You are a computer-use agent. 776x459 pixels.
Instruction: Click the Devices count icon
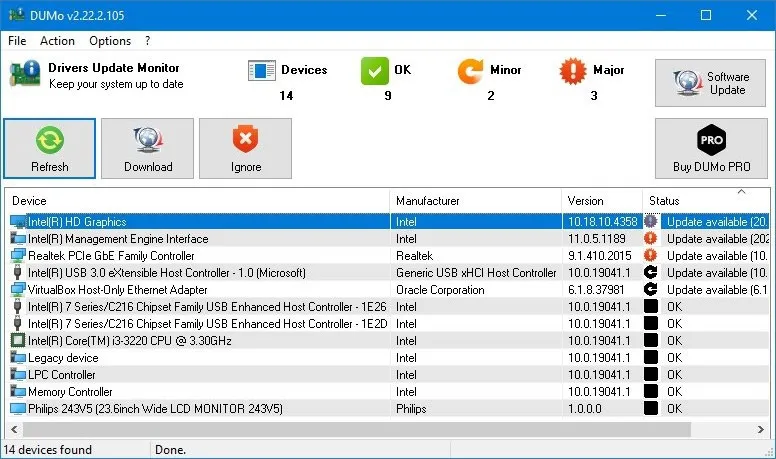point(261,71)
